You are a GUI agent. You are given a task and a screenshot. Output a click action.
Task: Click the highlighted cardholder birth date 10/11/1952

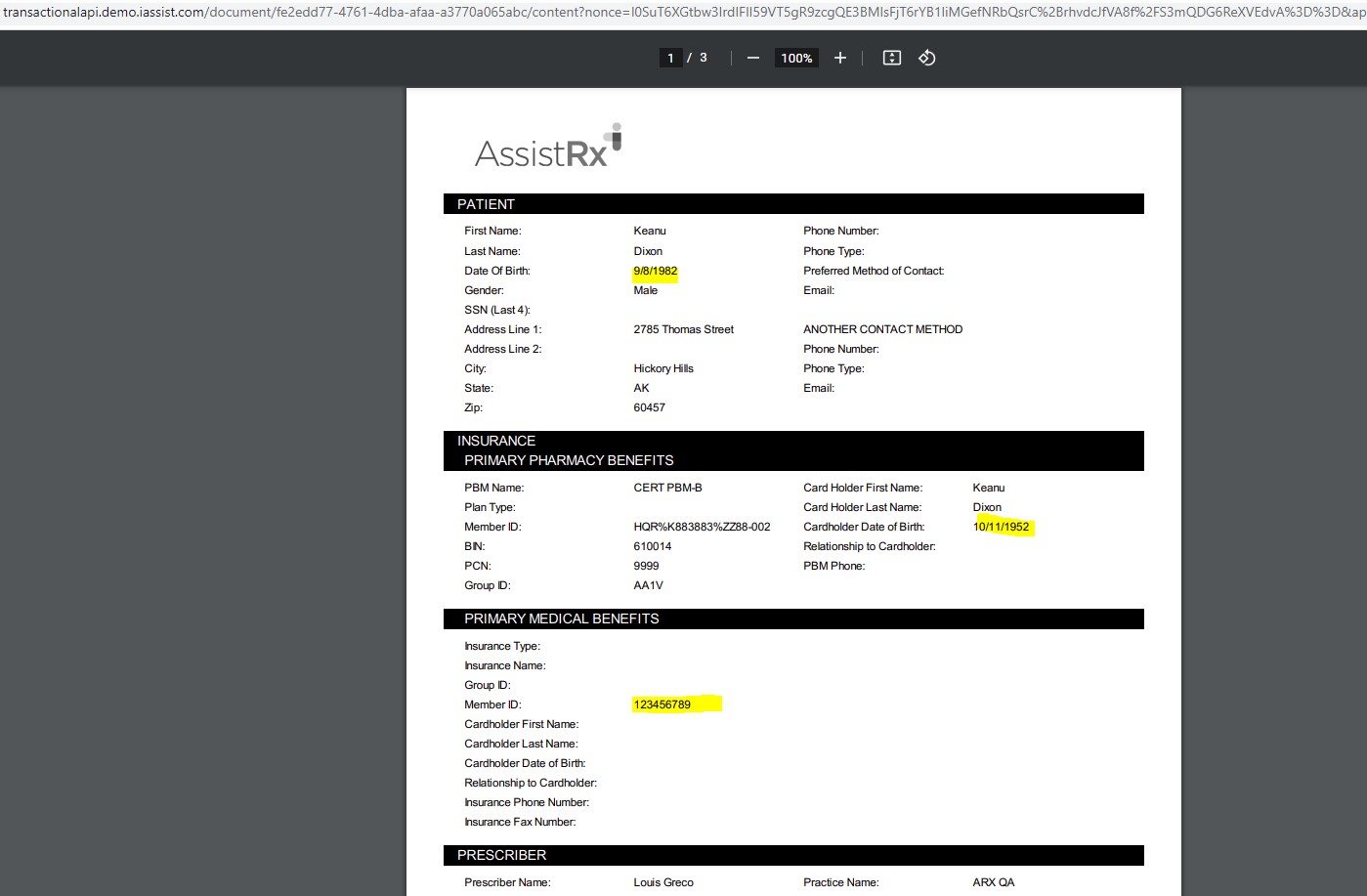pyautogui.click(x=1002, y=527)
